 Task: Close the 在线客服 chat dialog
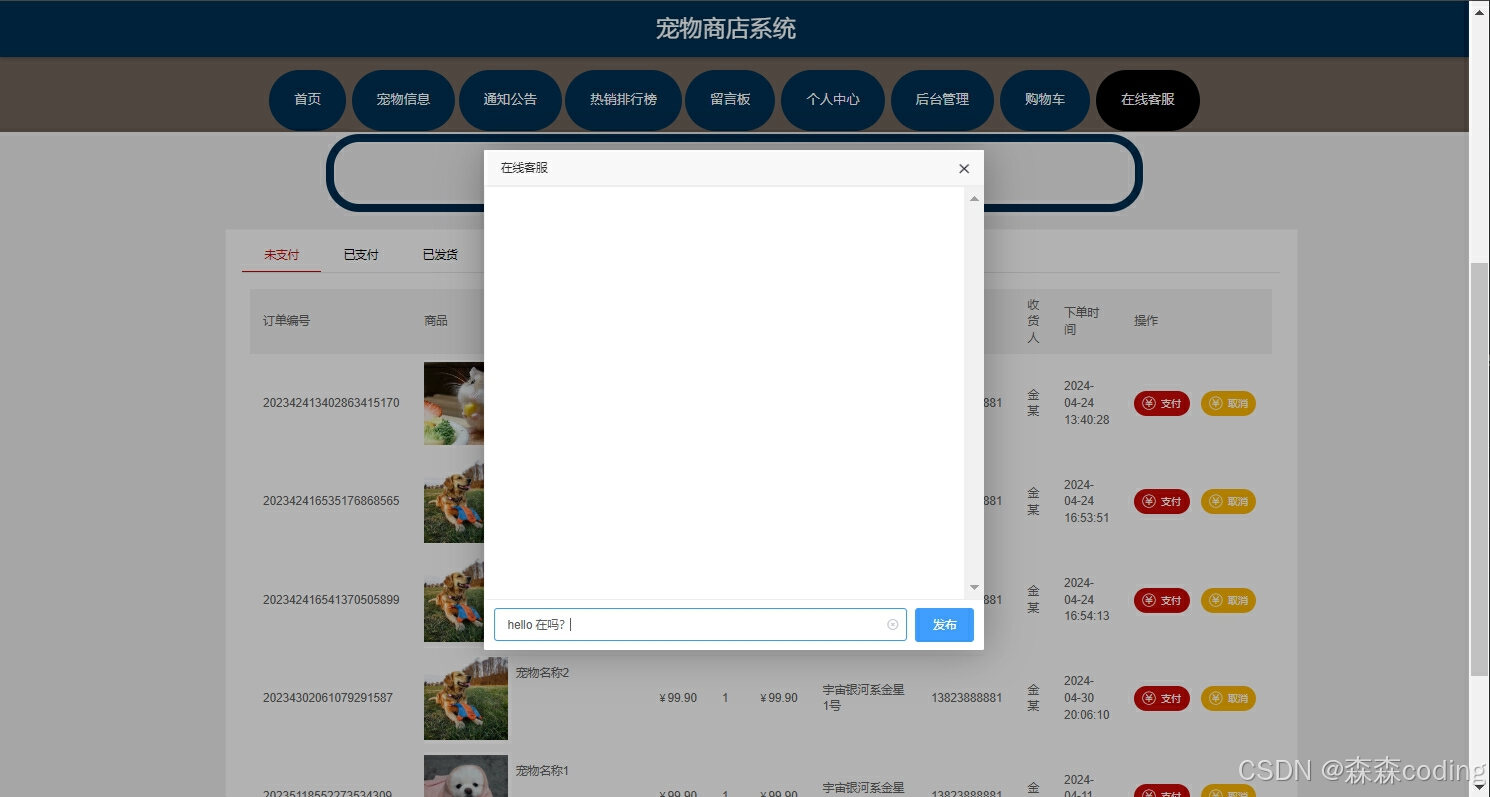(x=964, y=168)
